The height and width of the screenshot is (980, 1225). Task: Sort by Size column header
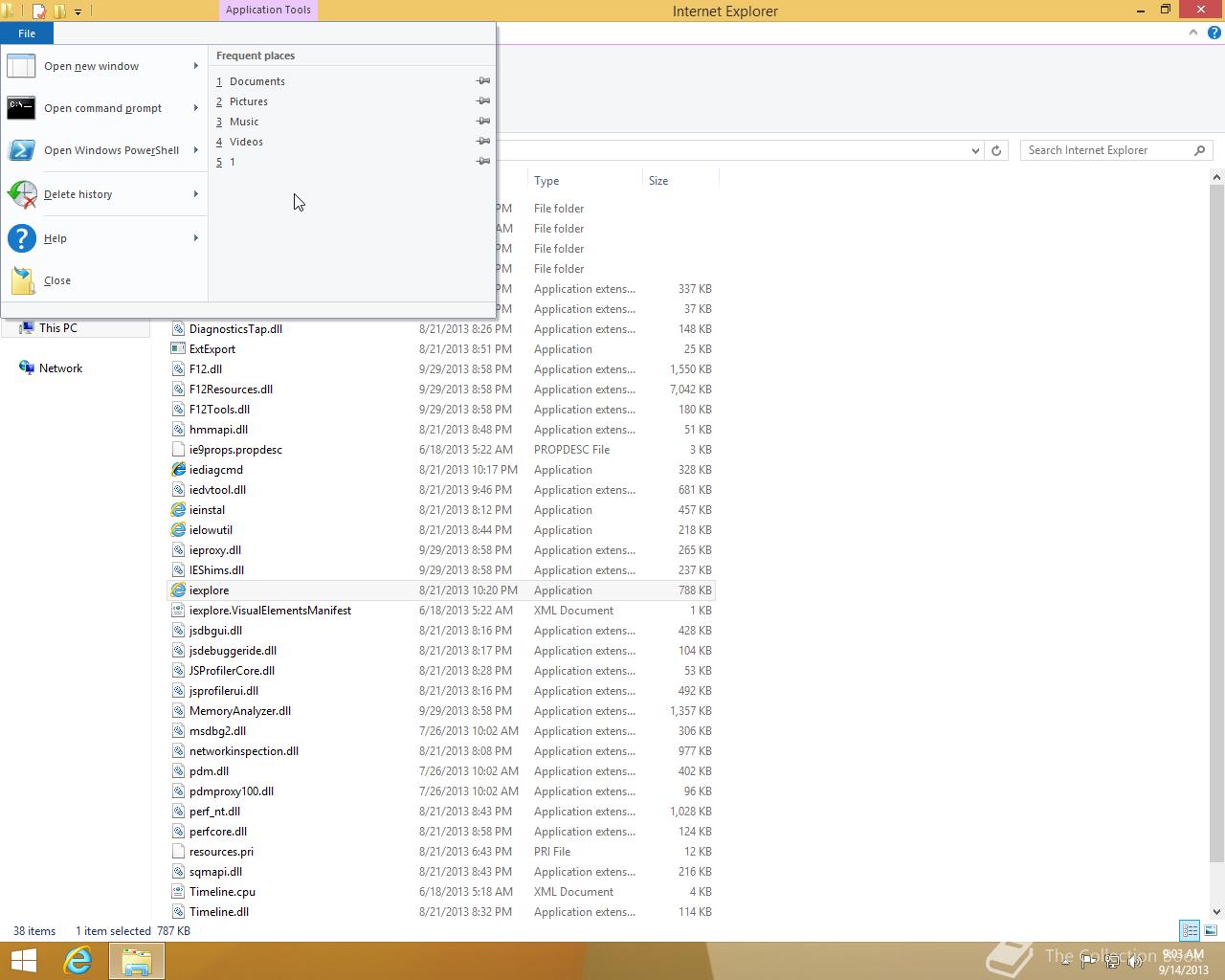pyautogui.click(x=679, y=181)
